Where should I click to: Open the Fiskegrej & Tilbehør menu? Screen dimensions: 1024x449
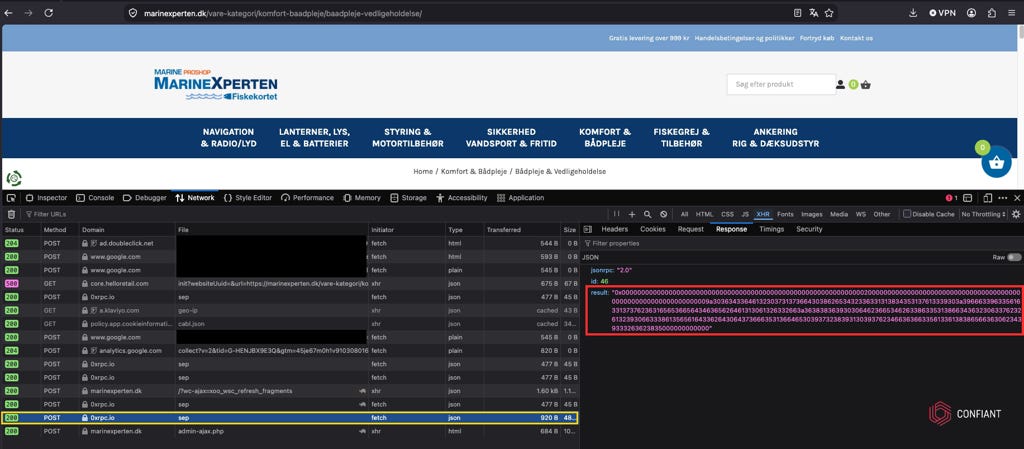coord(681,138)
